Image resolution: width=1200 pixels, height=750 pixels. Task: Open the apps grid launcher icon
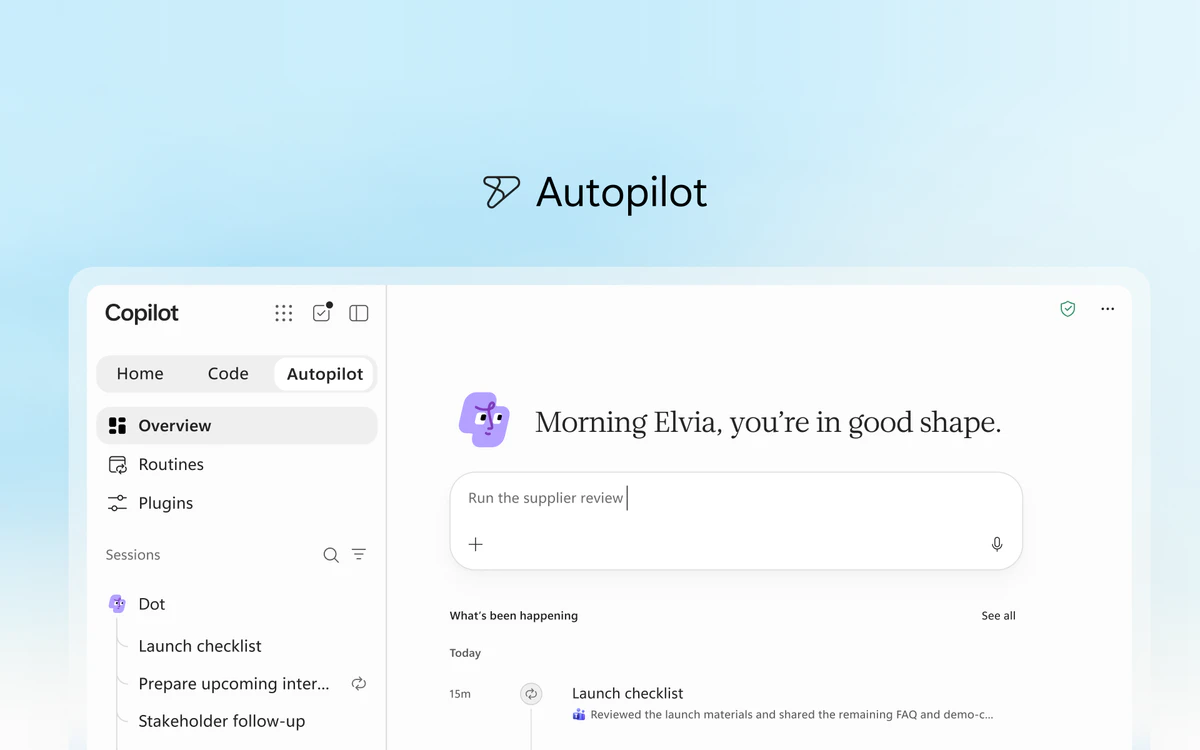click(x=284, y=313)
